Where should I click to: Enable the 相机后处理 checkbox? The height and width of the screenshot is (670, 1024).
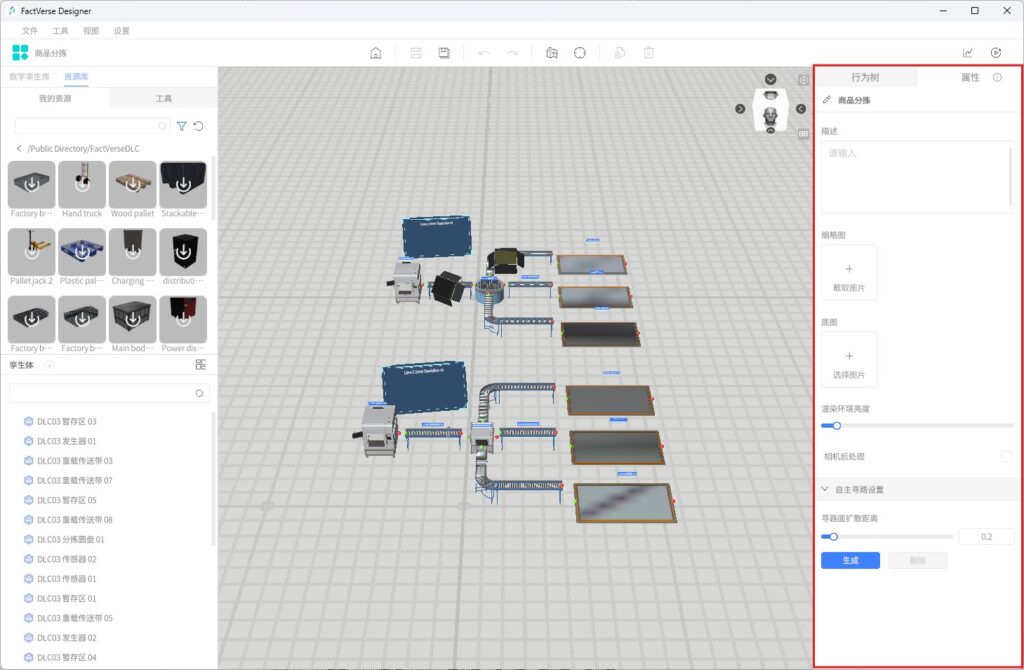(1006, 456)
